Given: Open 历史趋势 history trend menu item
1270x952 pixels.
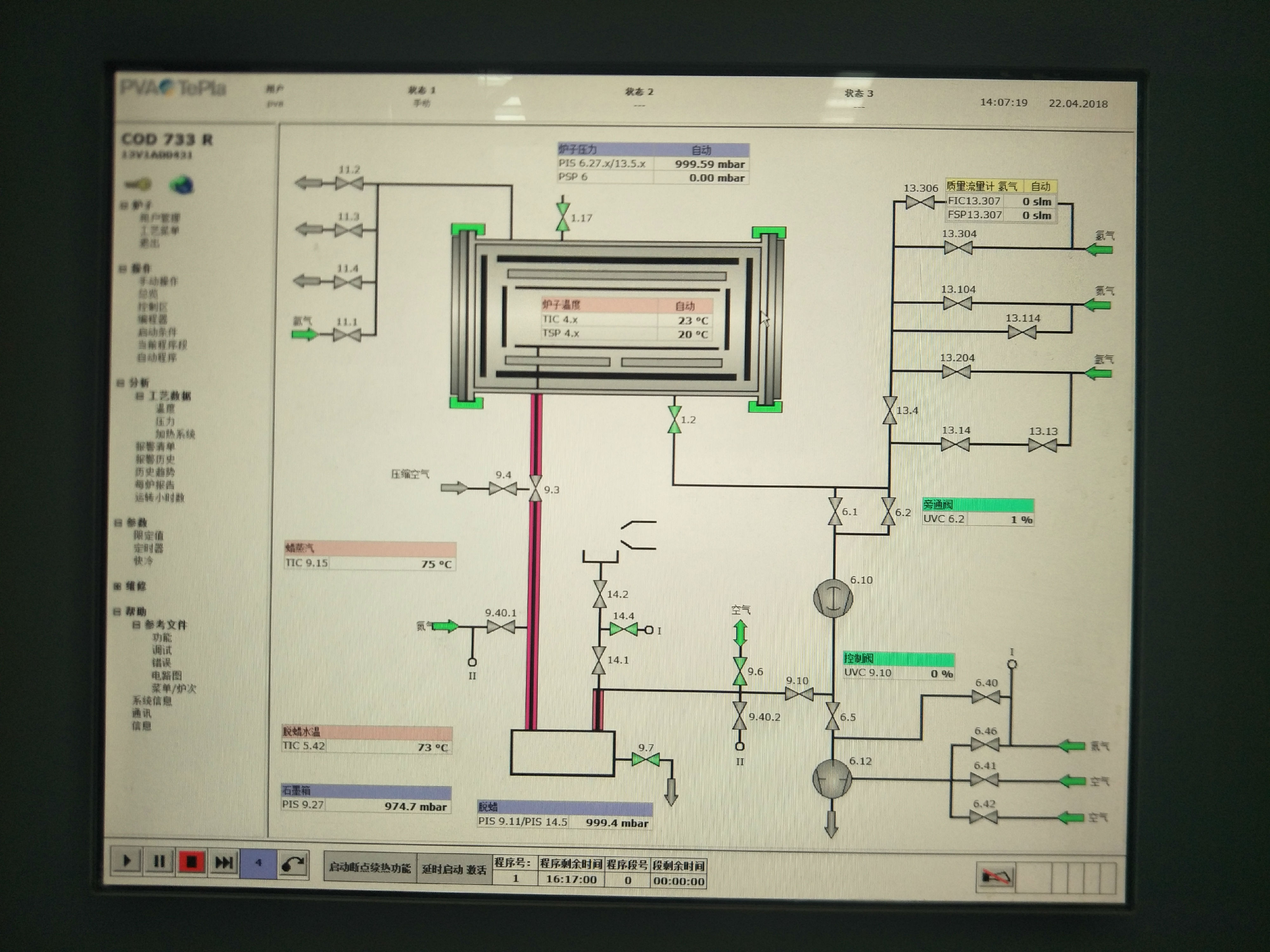Looking at the screenshot, I should [x=155, y=472].
